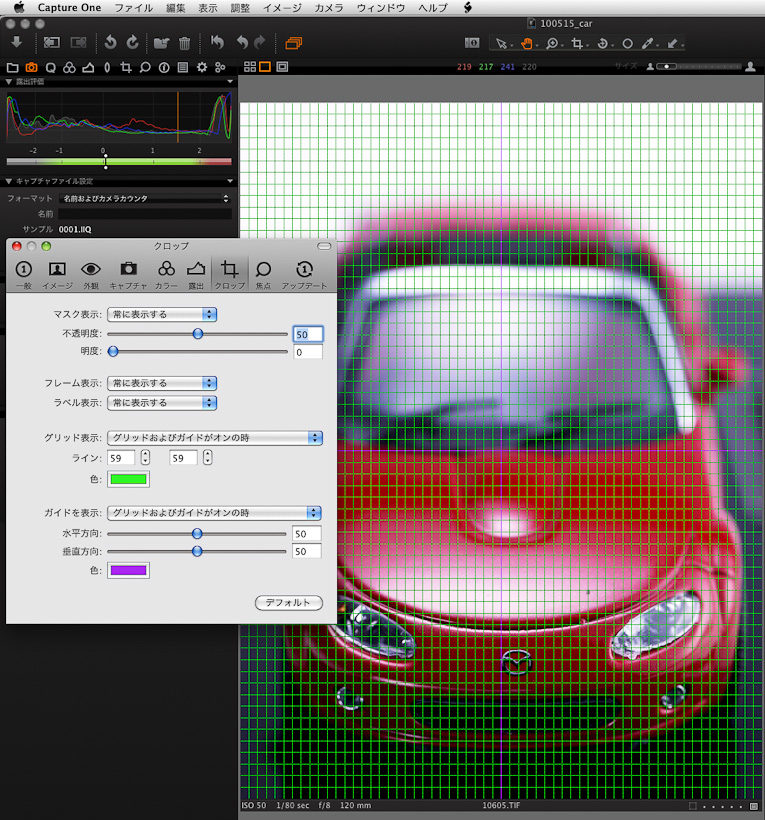Select the crop tool in cursor toolbar
The image size is (765, 820).
pos(578,43)
